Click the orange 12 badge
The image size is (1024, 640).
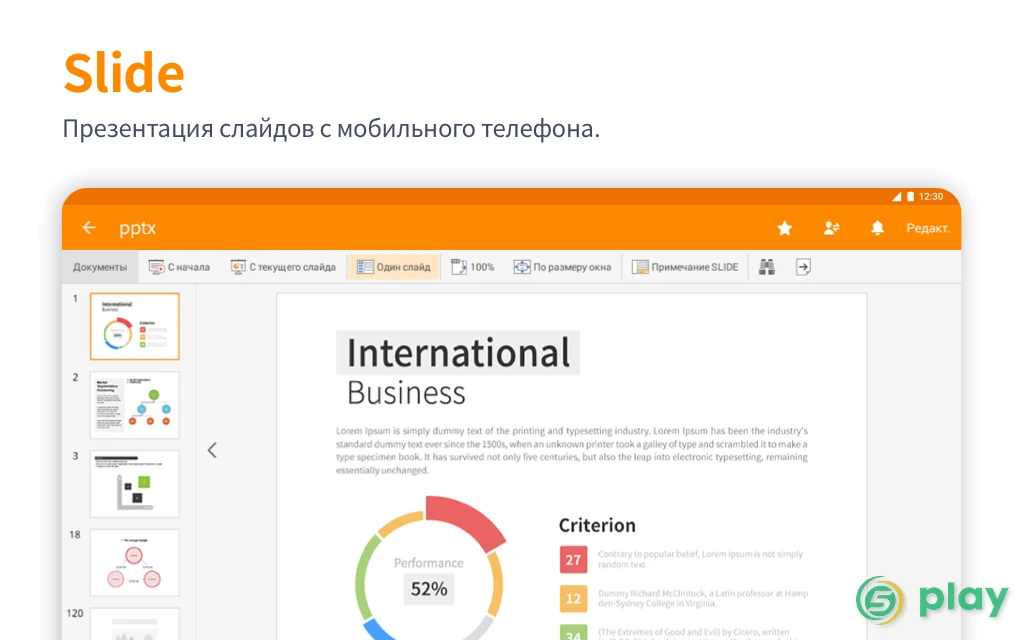573,598
